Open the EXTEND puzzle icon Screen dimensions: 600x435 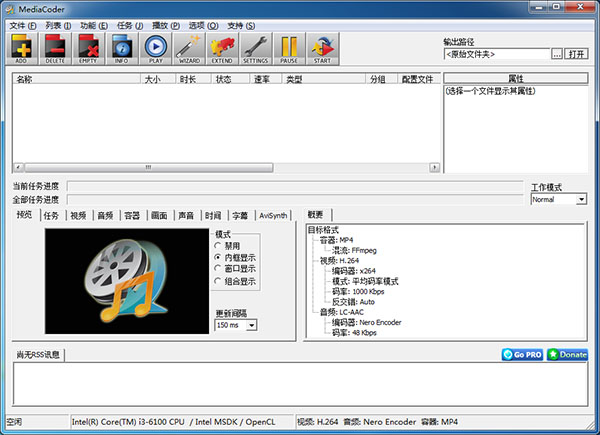point(222,47)
